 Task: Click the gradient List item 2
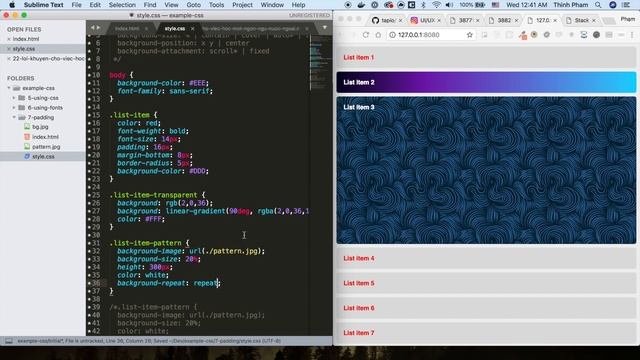pyautogui.click(x=486, y=82)
